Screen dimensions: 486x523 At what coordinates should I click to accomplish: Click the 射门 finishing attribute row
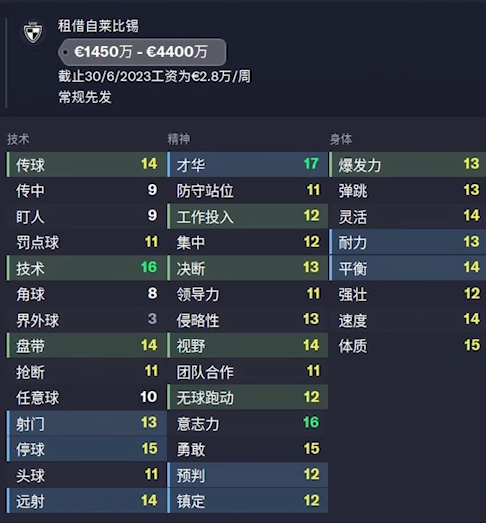(86, 423)
